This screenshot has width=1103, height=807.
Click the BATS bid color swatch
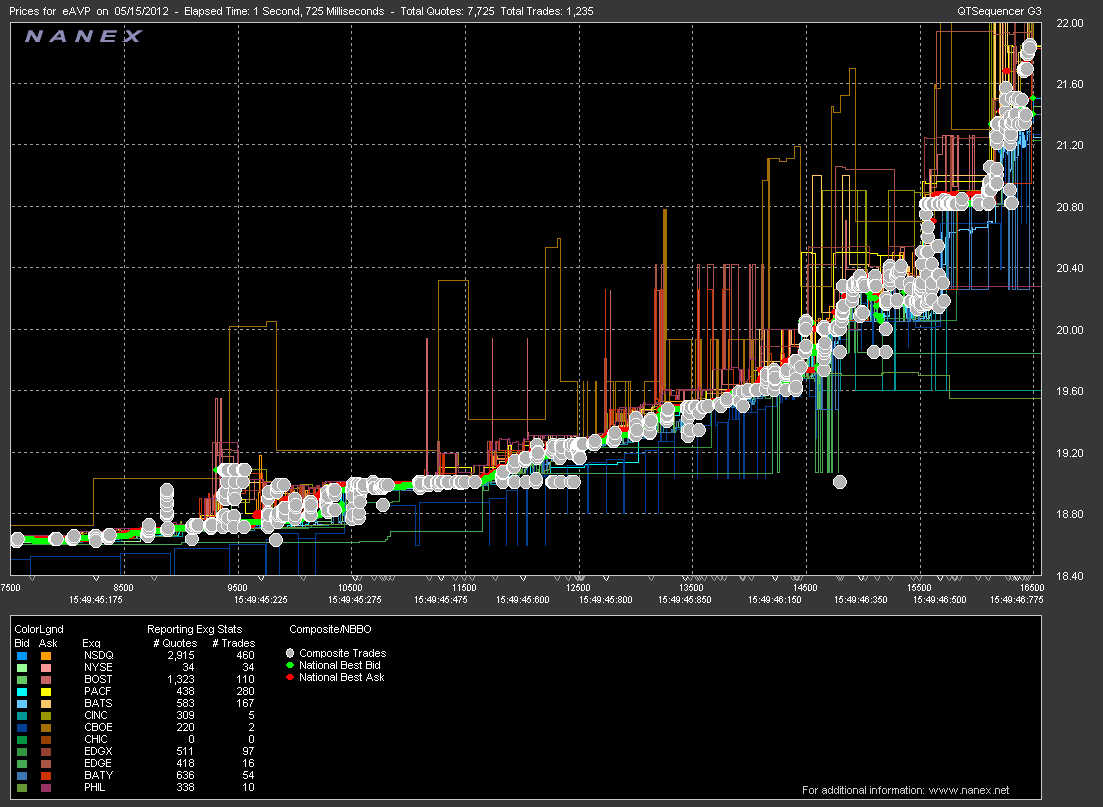tap(22, 704)
